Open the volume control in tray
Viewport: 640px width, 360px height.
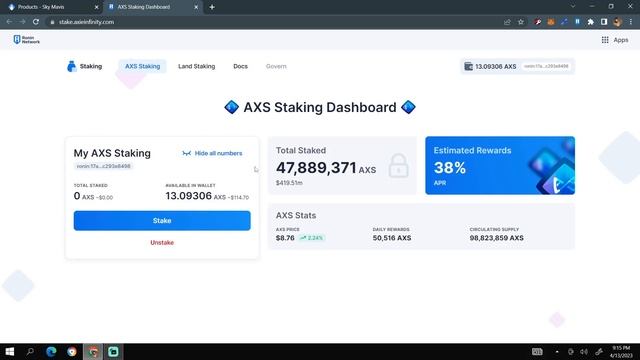pyautogui.click(x=584, y=352)
